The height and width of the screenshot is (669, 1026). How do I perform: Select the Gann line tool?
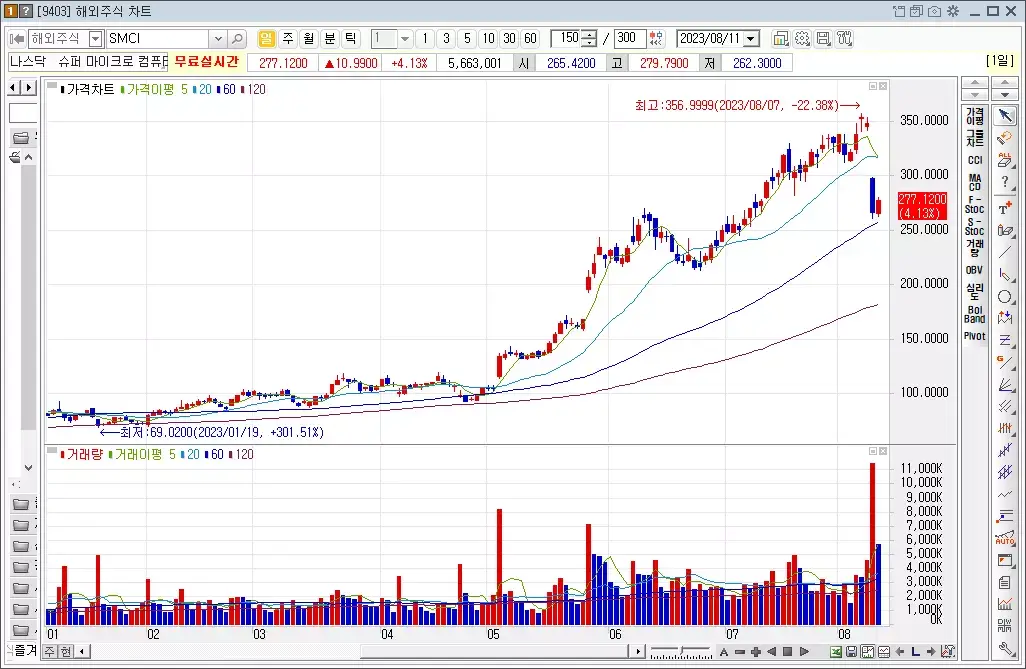pyautogui.click(x=1005, y=362)
